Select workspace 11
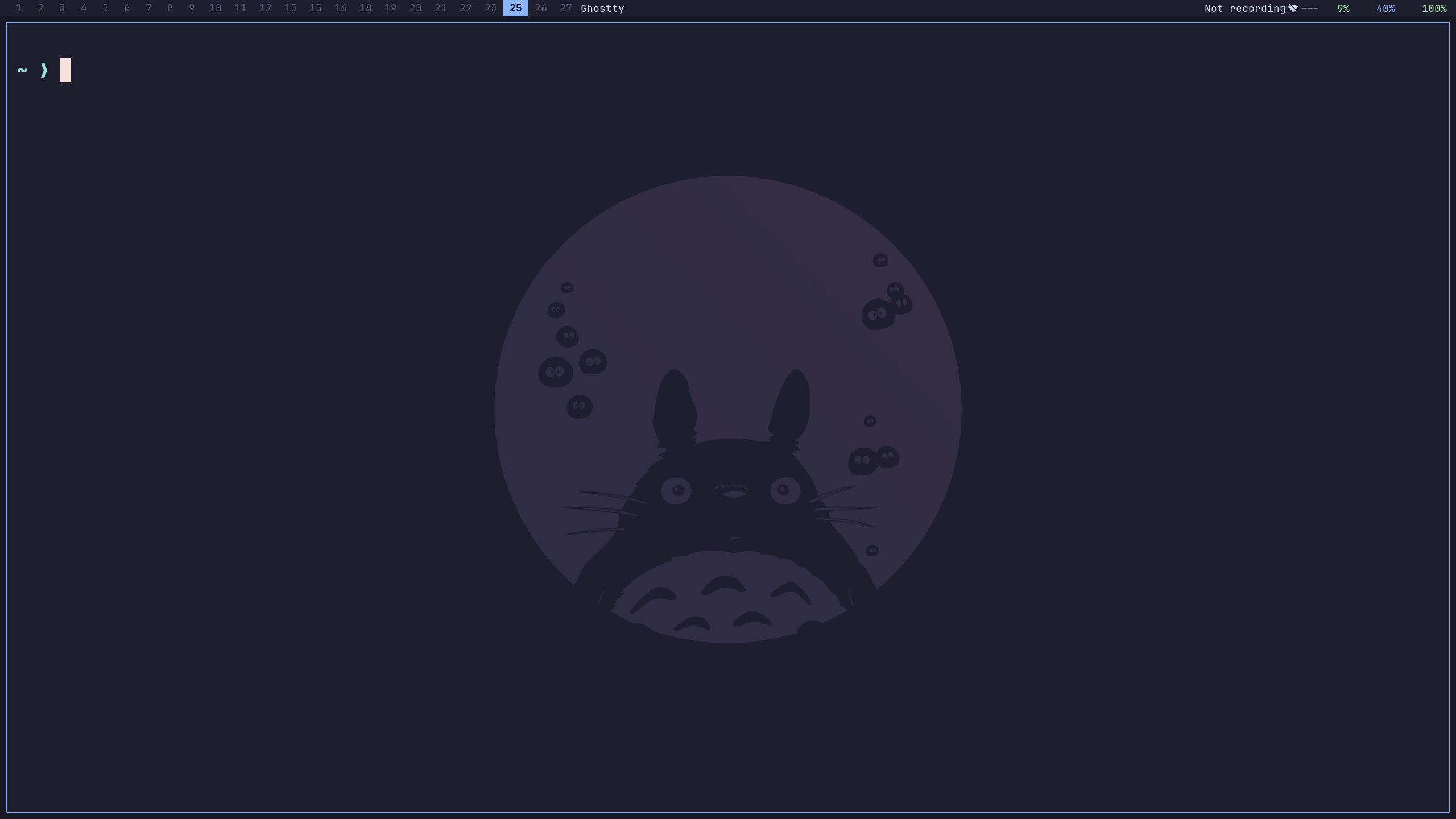 [x=240, y=8]
